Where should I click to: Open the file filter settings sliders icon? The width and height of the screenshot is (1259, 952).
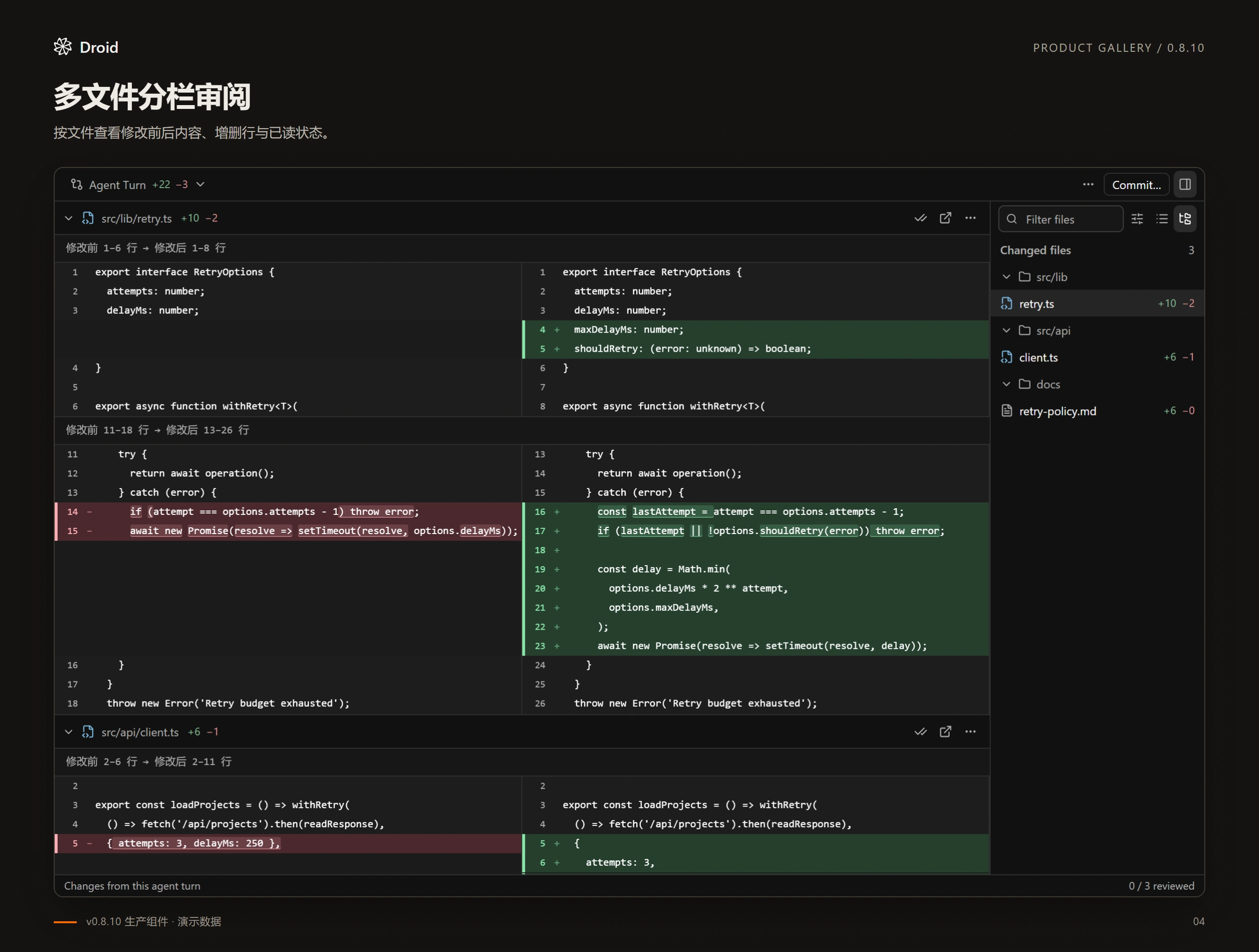pyautogui.click(x=1137, y=219)
